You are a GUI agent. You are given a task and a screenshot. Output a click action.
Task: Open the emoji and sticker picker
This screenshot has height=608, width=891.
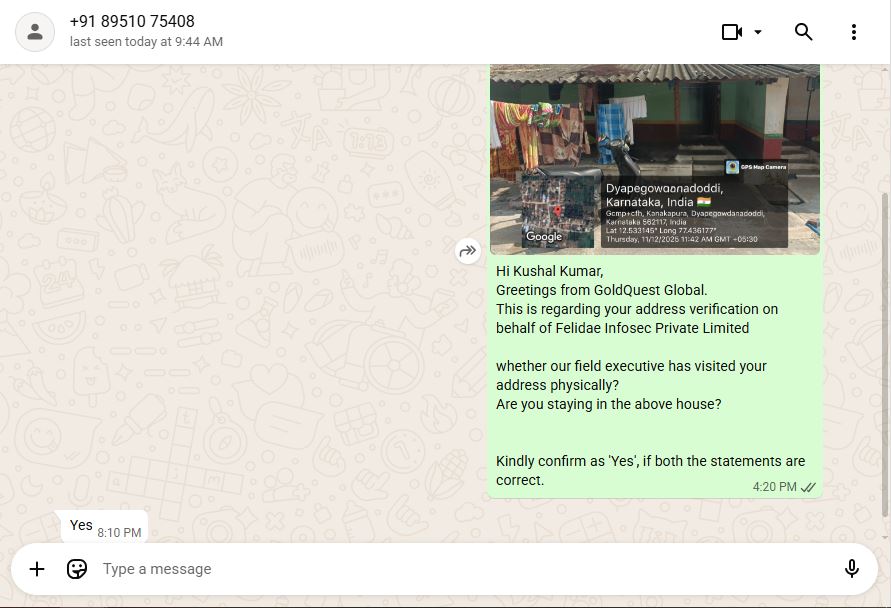tap(77, 569)
